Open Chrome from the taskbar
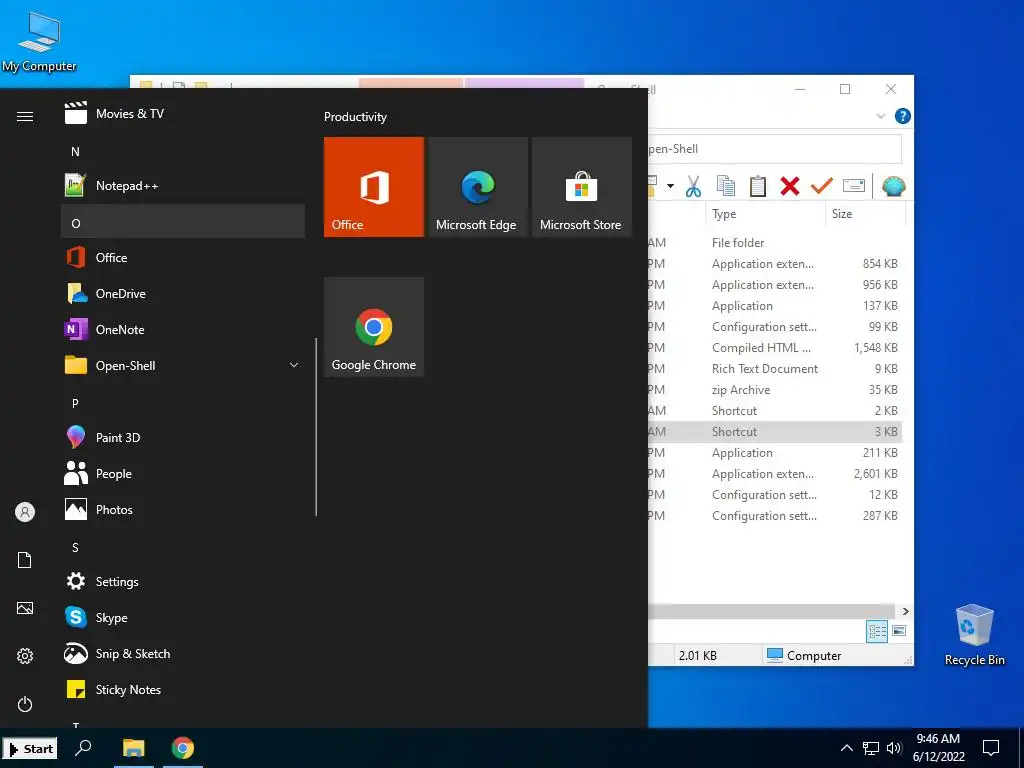 pos(183,748)
